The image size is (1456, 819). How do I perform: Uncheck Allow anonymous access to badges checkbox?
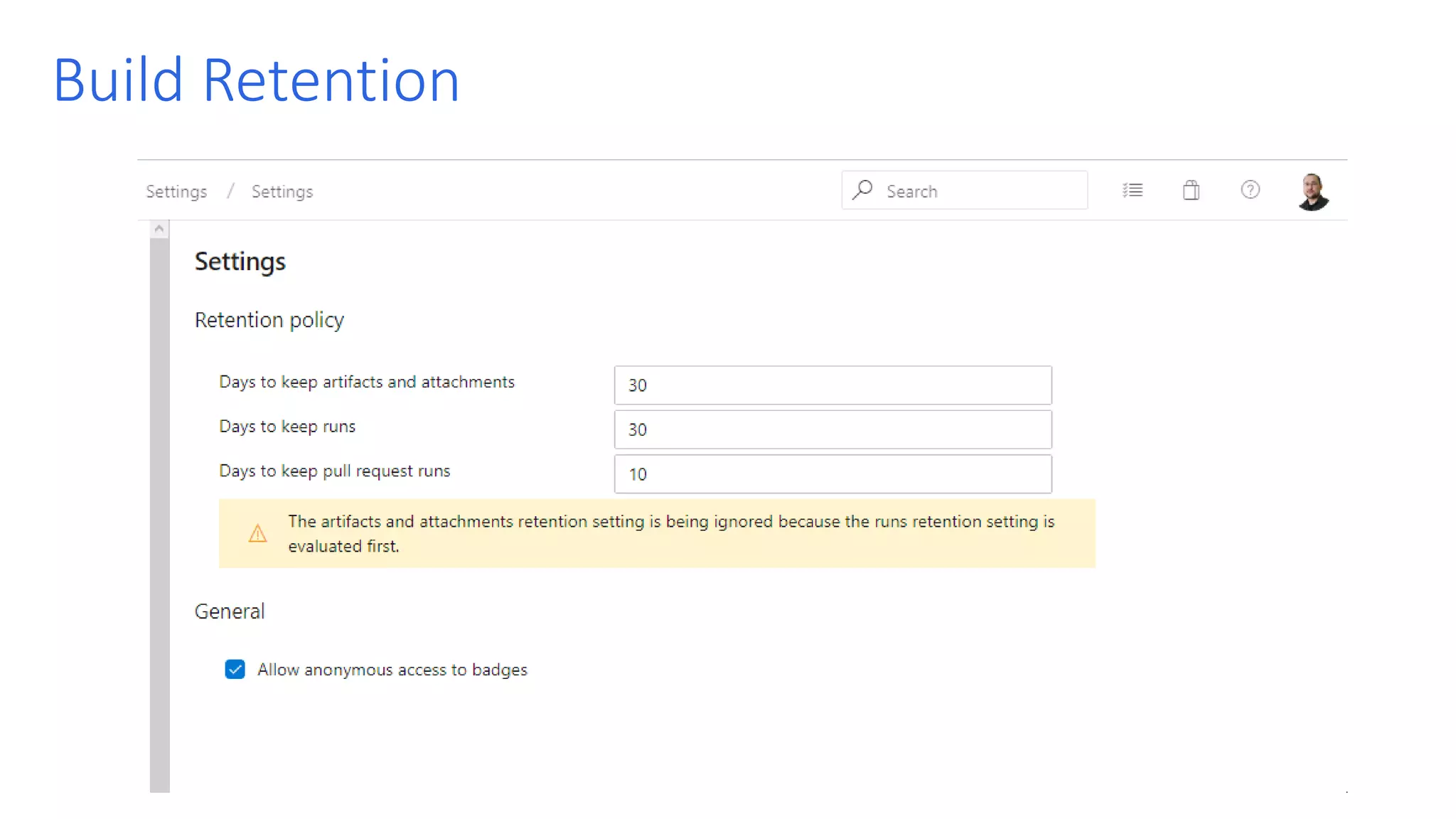pos(235,669)
